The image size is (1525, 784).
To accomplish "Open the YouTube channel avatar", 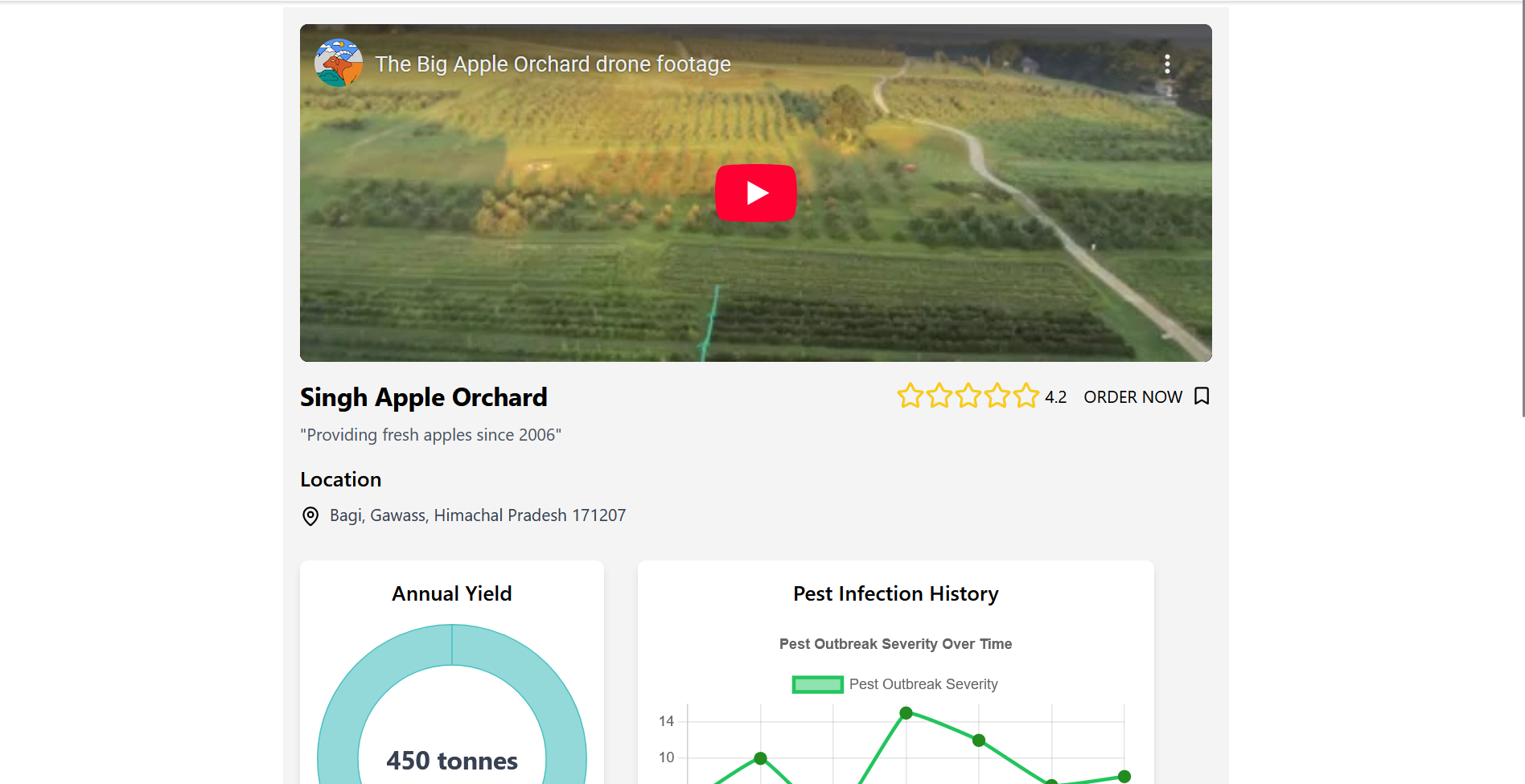I will pyautogui.click(x=339, y=63).
